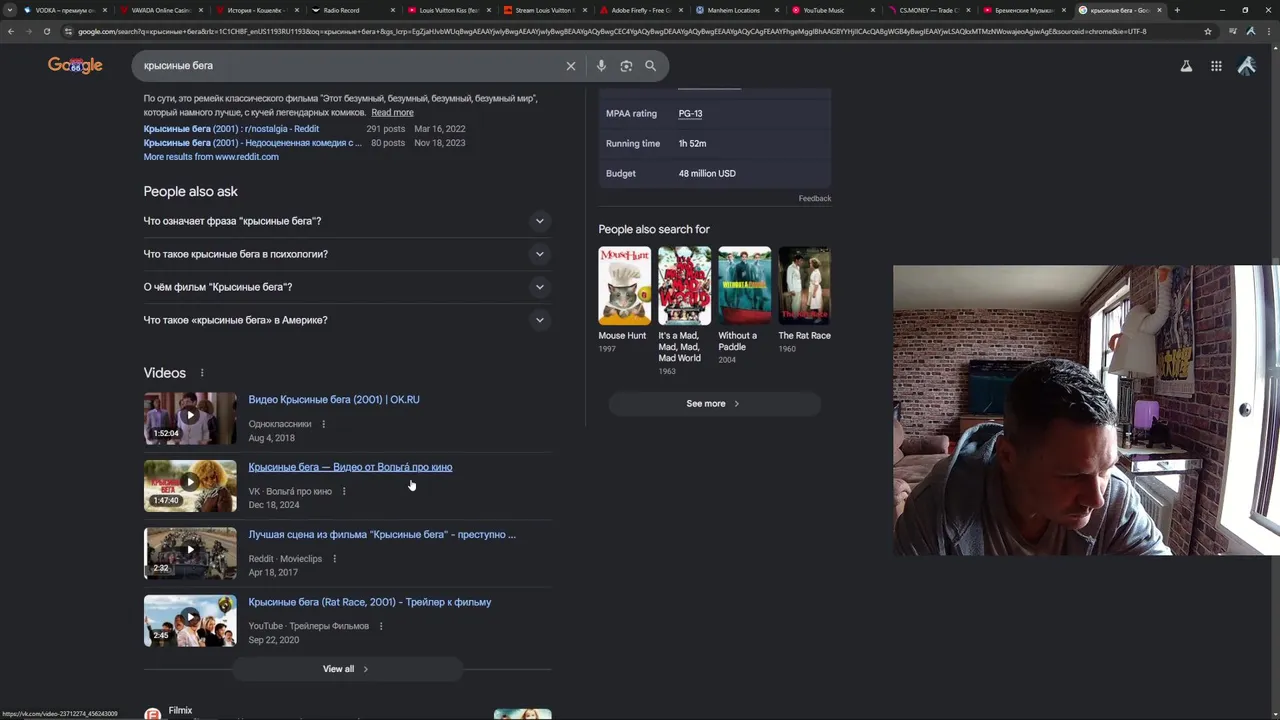Screen dimensions: 1280x720
Task: Open "Недооцененная комедия" Reddit link
Action: [253, 143]
